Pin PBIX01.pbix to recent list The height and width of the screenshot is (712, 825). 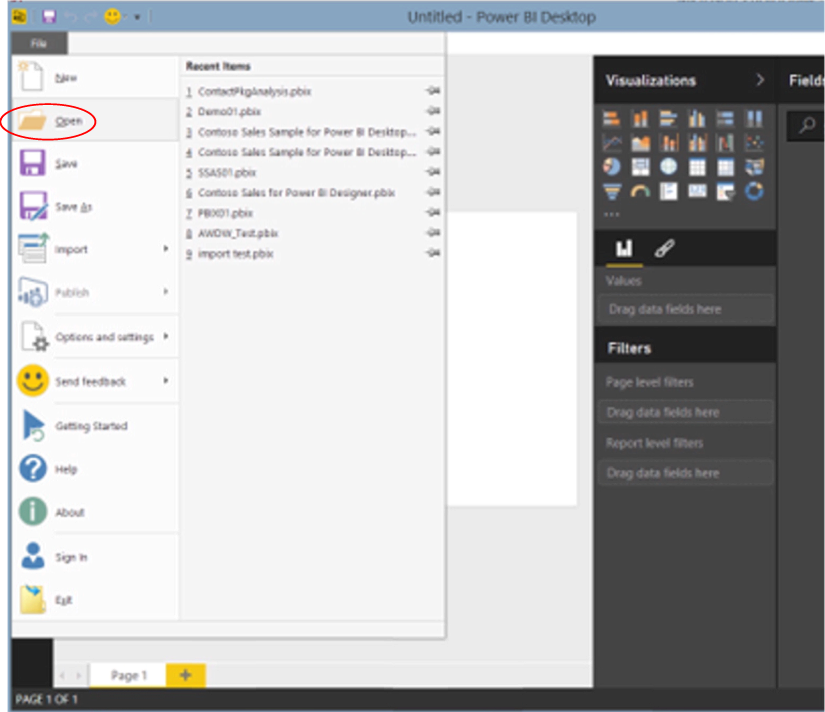point(432,213)
